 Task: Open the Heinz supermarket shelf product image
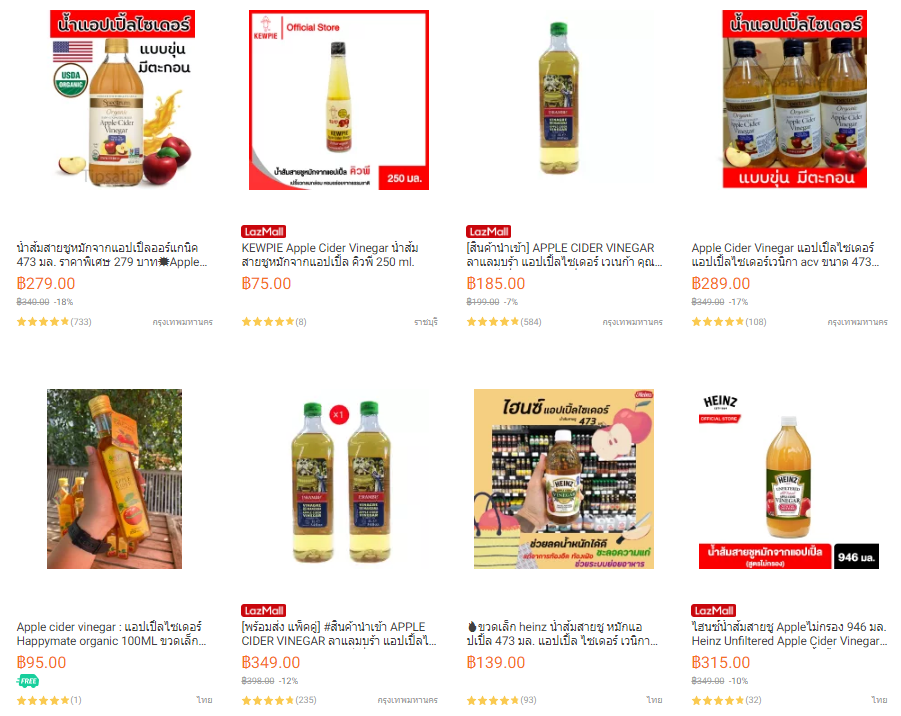pyautogui.click(x=564, y=479)
